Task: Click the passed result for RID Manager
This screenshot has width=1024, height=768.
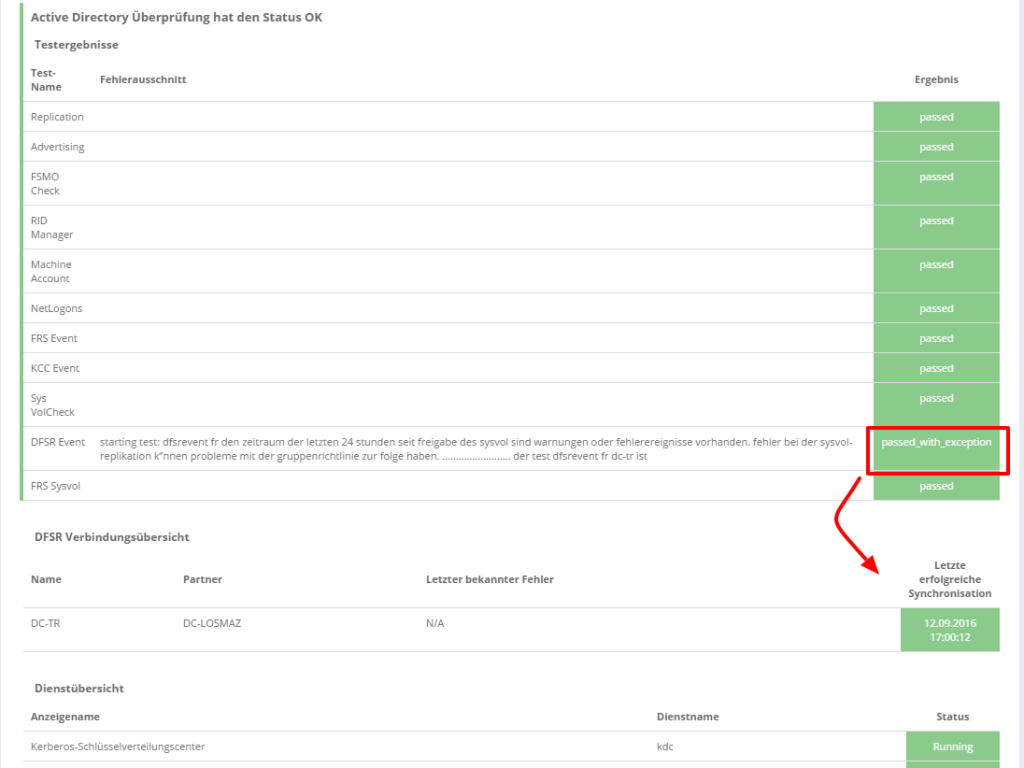Action: pos(936,221)
